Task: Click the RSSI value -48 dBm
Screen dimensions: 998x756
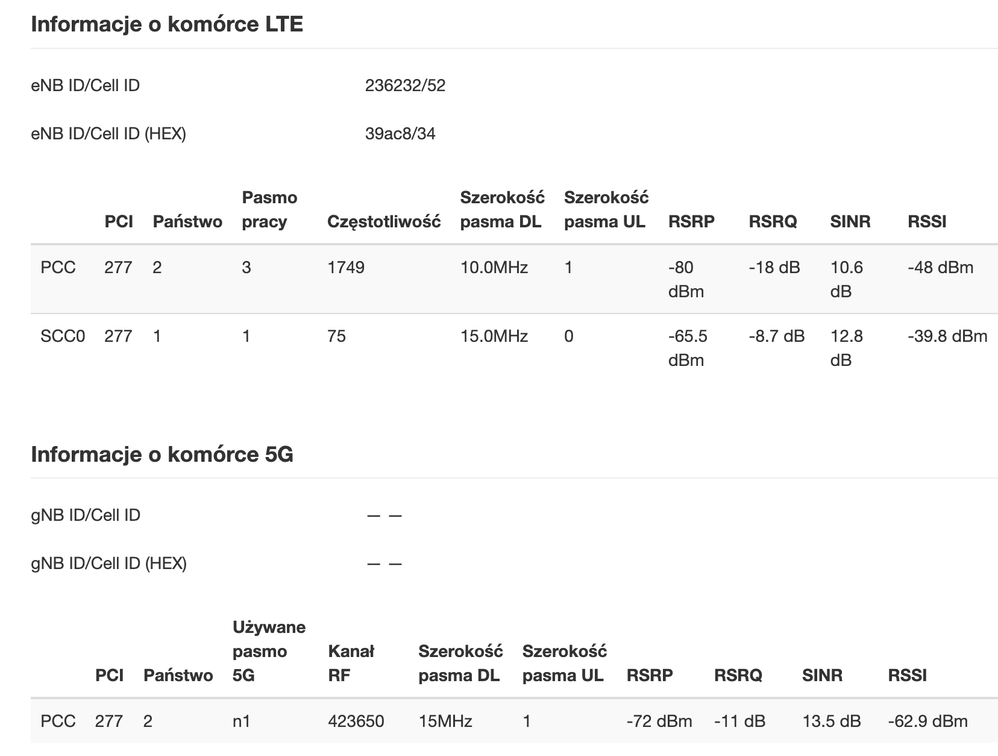Action: coord(940,268)
